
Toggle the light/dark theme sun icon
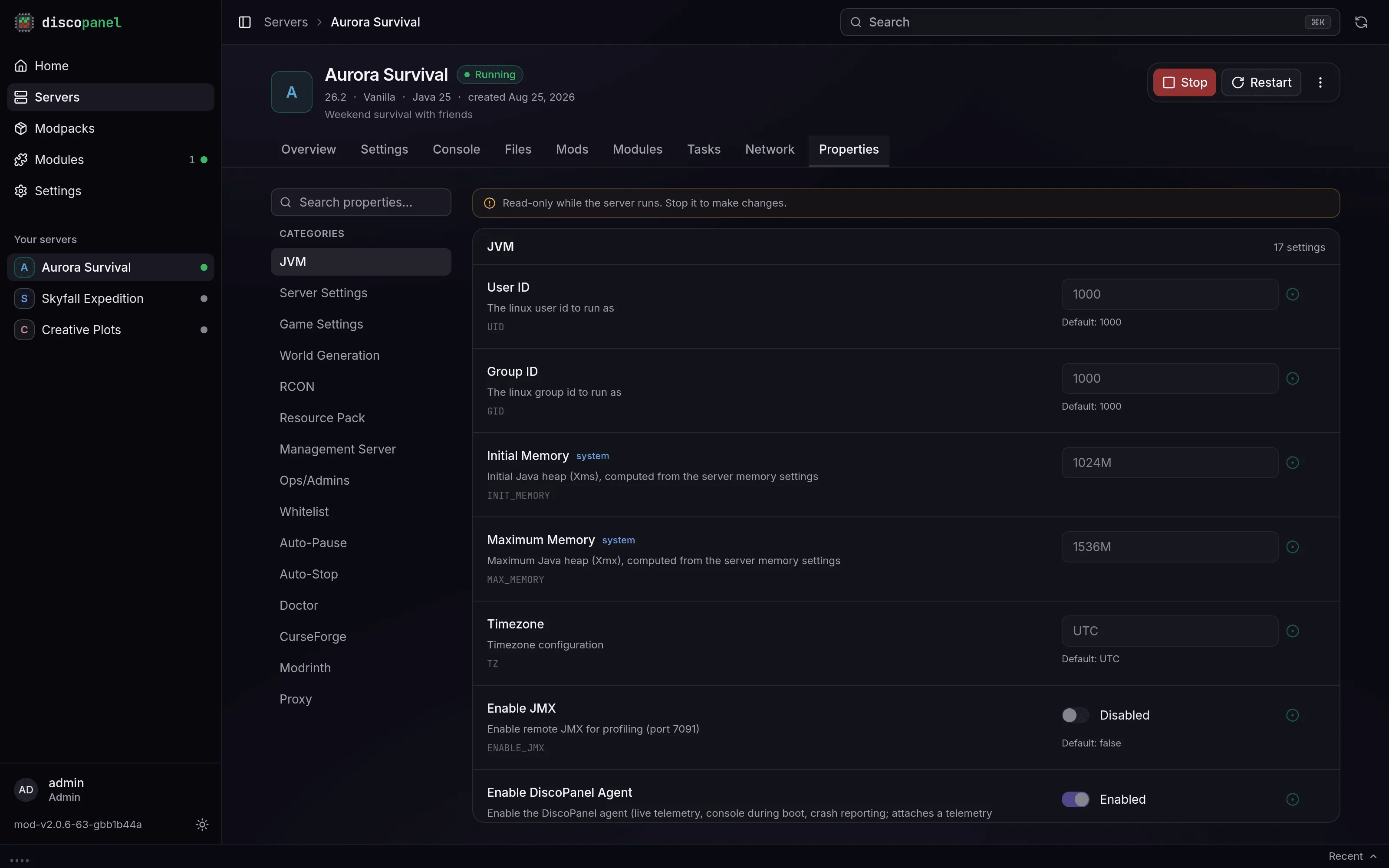click(x=202, y=824)
